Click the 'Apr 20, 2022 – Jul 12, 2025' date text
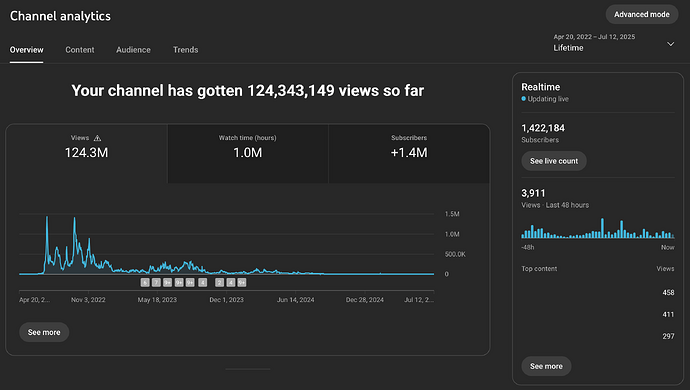 pyautogui.click(x=594, y=37)
